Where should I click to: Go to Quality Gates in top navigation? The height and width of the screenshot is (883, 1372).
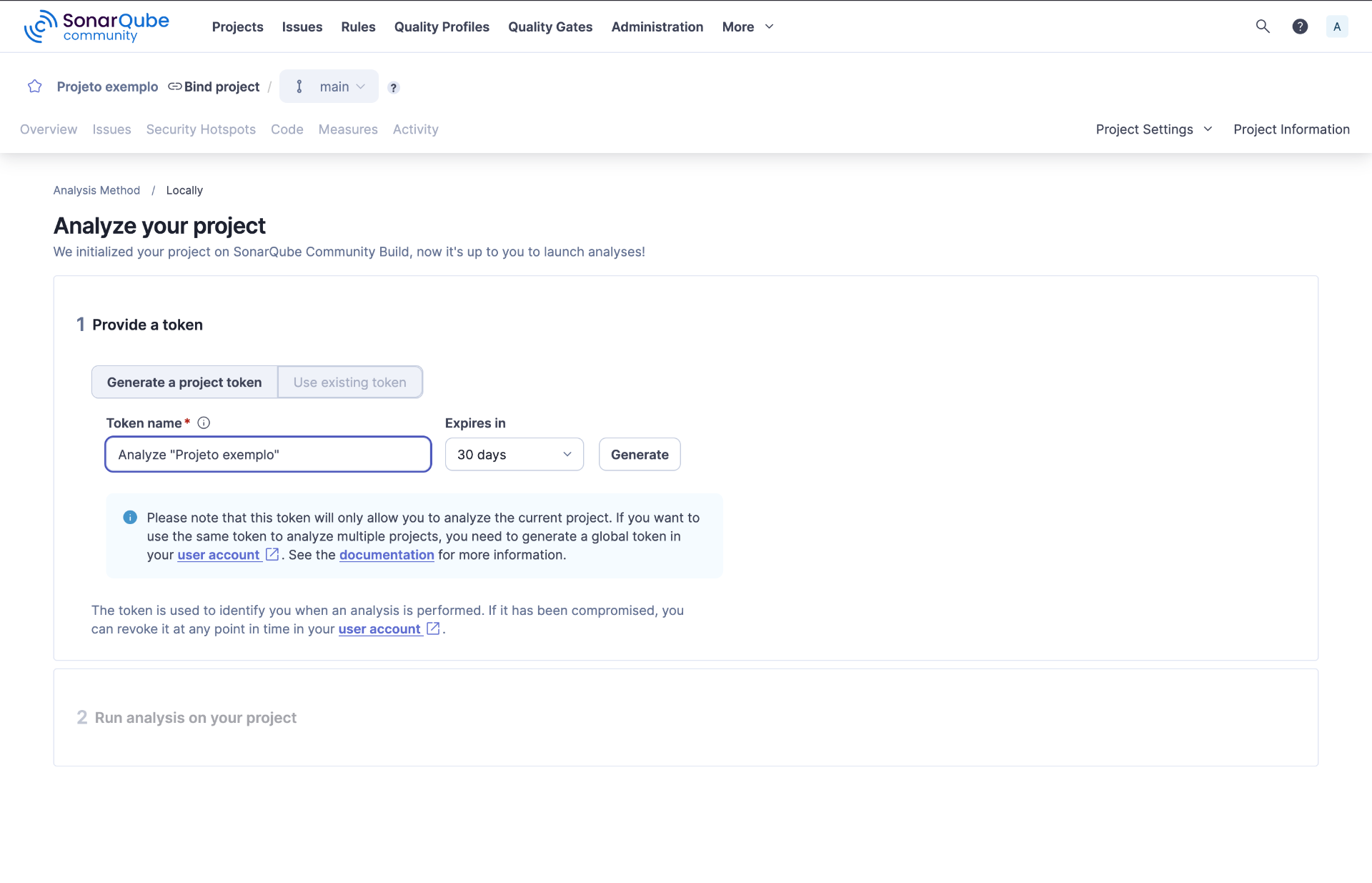(550, 26)
